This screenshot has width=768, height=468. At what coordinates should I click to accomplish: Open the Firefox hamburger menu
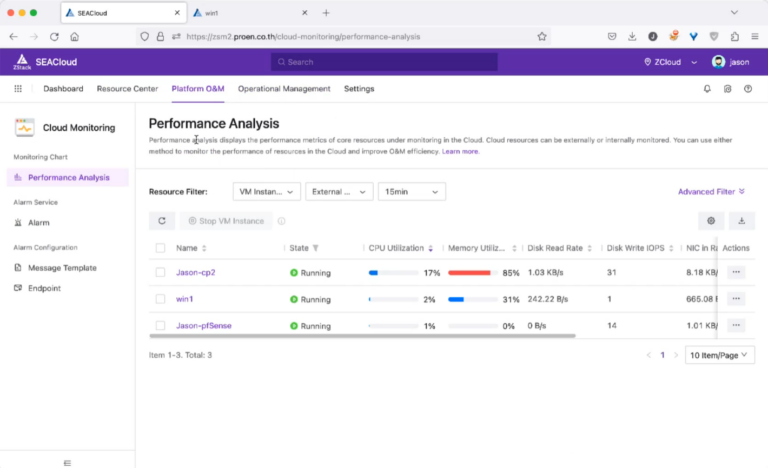click(755, 36)
